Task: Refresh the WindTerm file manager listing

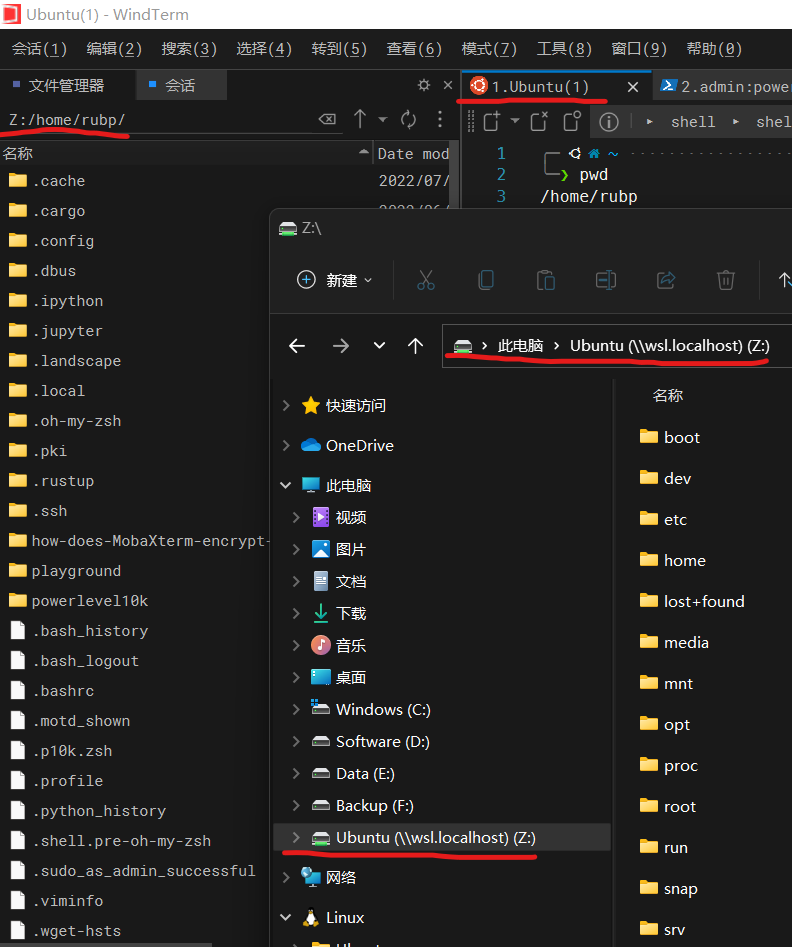Action: [408, 120]
